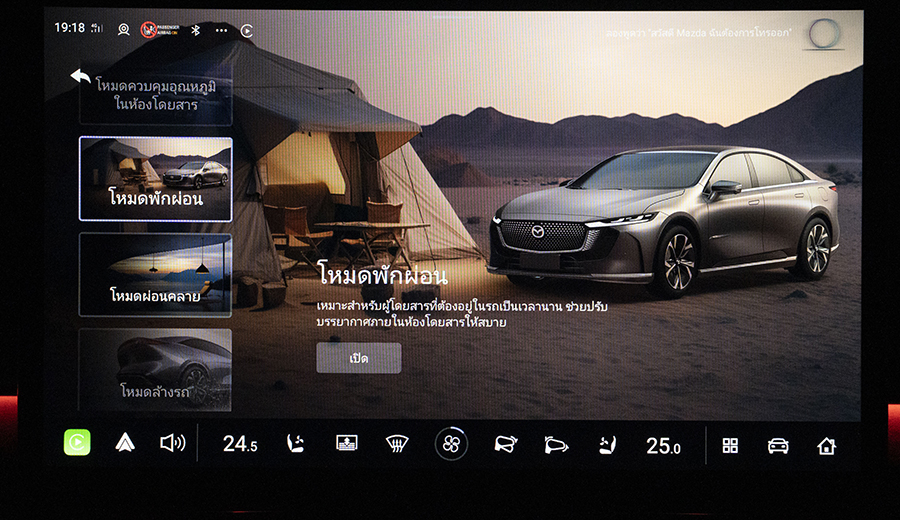Select the โหมดล้างรถ mode thumbnail
This screenshot has width=900, height=520.
pos(156,370)
